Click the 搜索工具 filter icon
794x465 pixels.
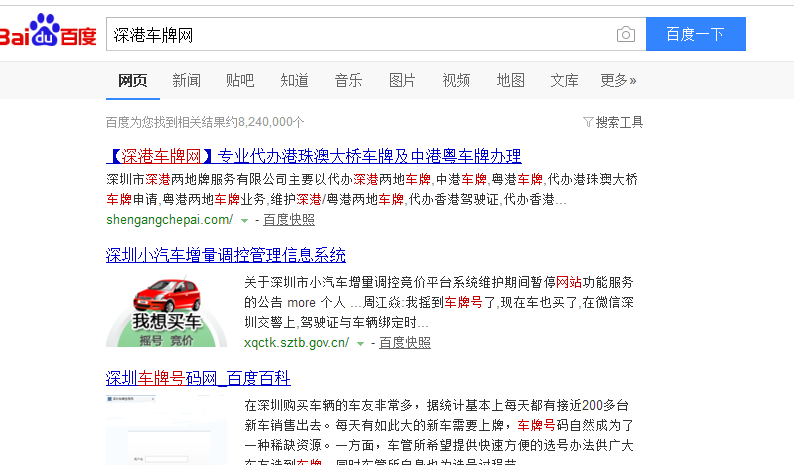tap(588, 122)
